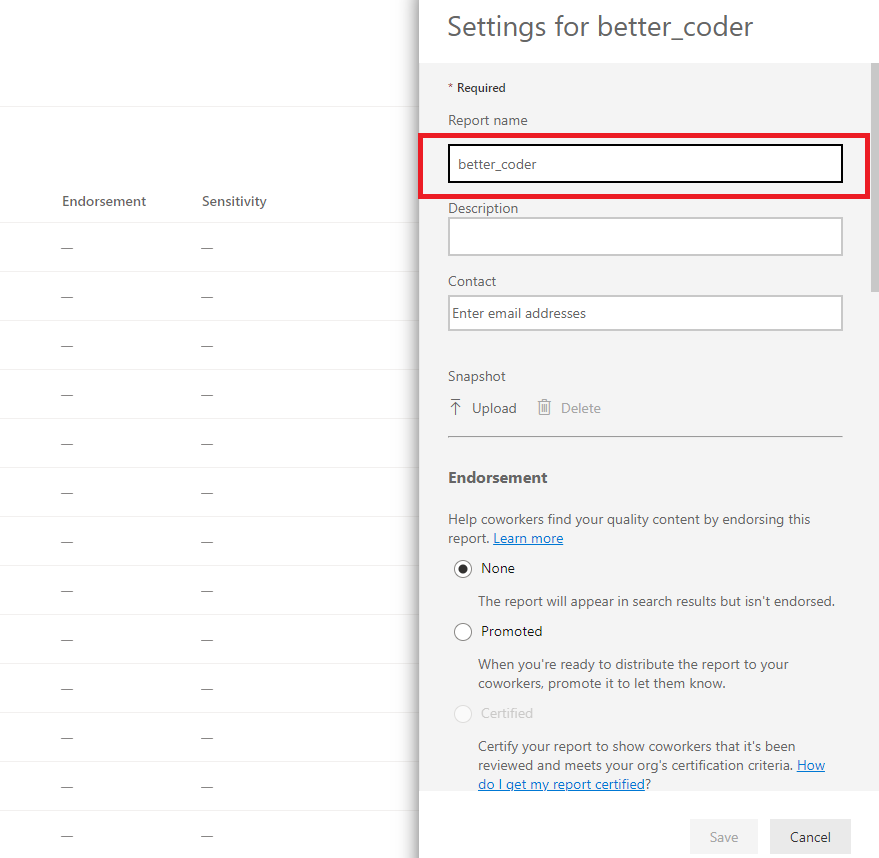Image resolution: width=879 pixels, height=858 pixels.
Task: Cancel the report settings changes
Action: (810, 837)
